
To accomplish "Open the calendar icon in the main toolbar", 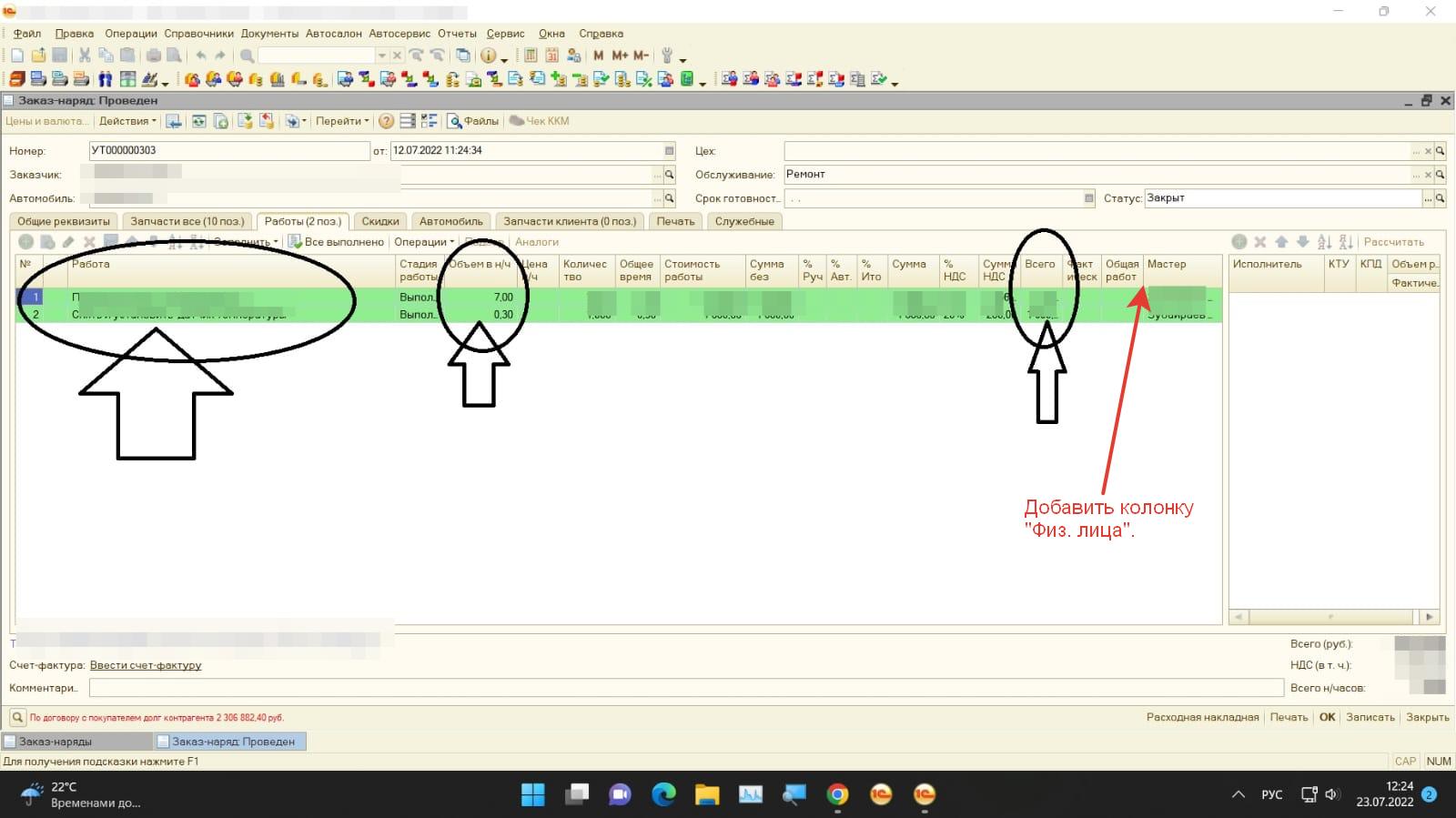I will point(551,56).
